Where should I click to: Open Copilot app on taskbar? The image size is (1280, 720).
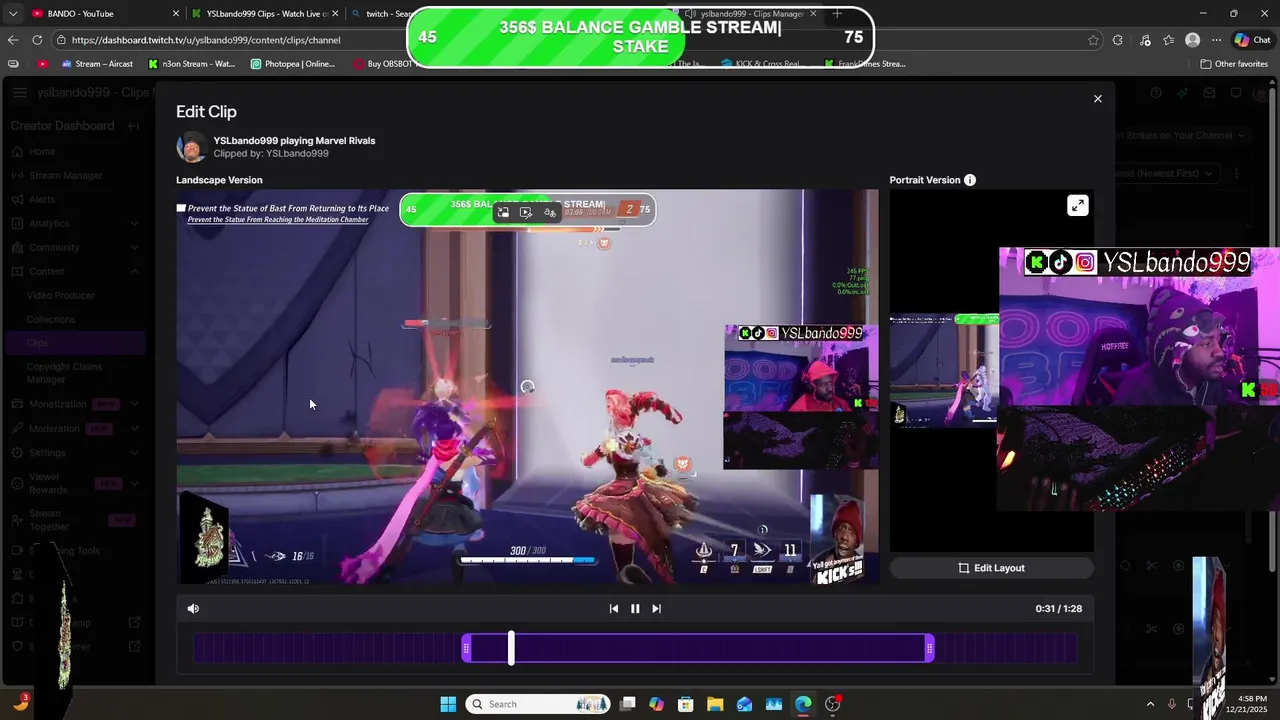(656, 704)
